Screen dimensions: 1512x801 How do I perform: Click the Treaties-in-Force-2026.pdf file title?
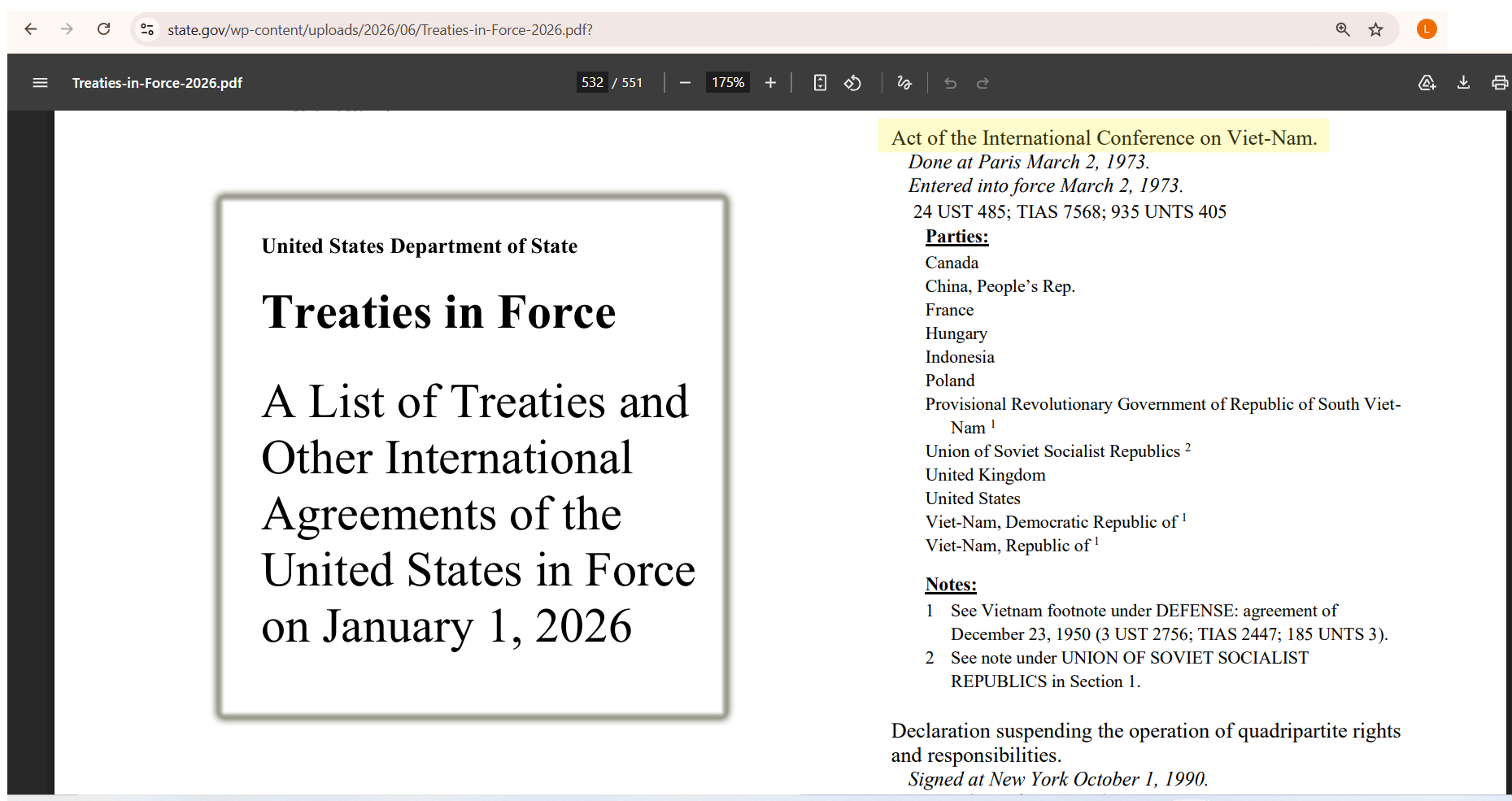point(157,83)
